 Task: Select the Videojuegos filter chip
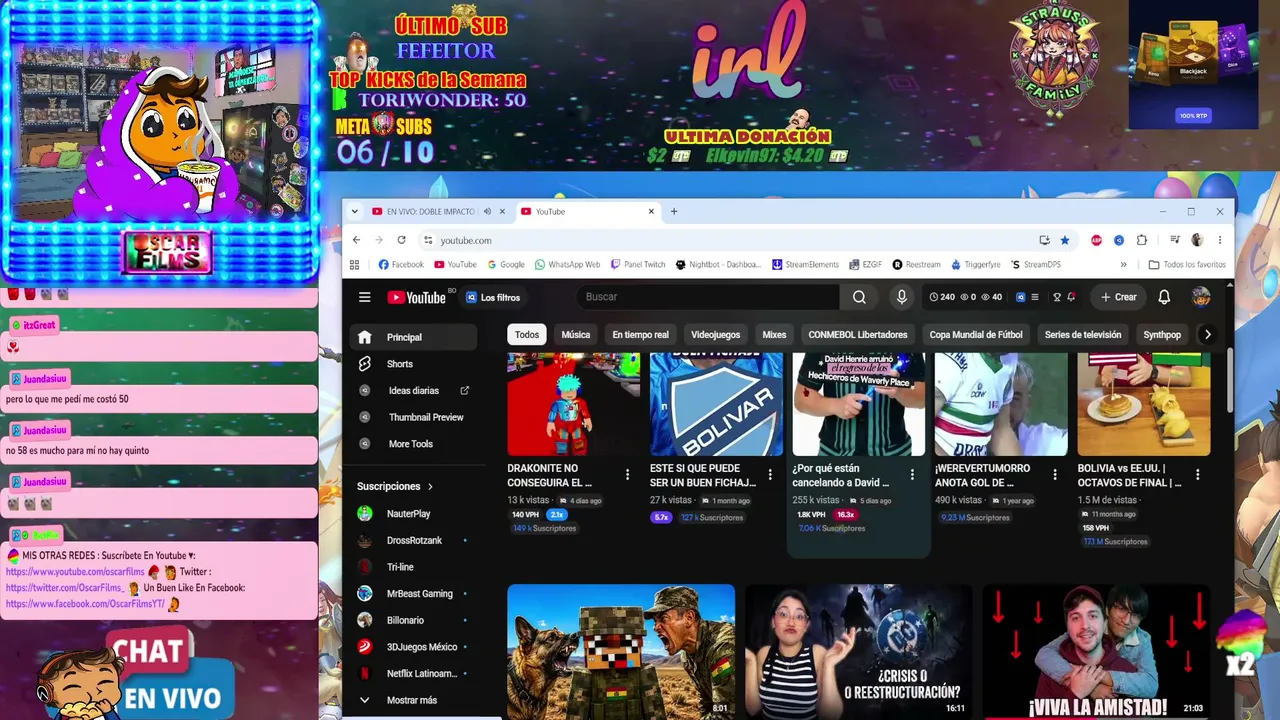(x=716, y=335)
